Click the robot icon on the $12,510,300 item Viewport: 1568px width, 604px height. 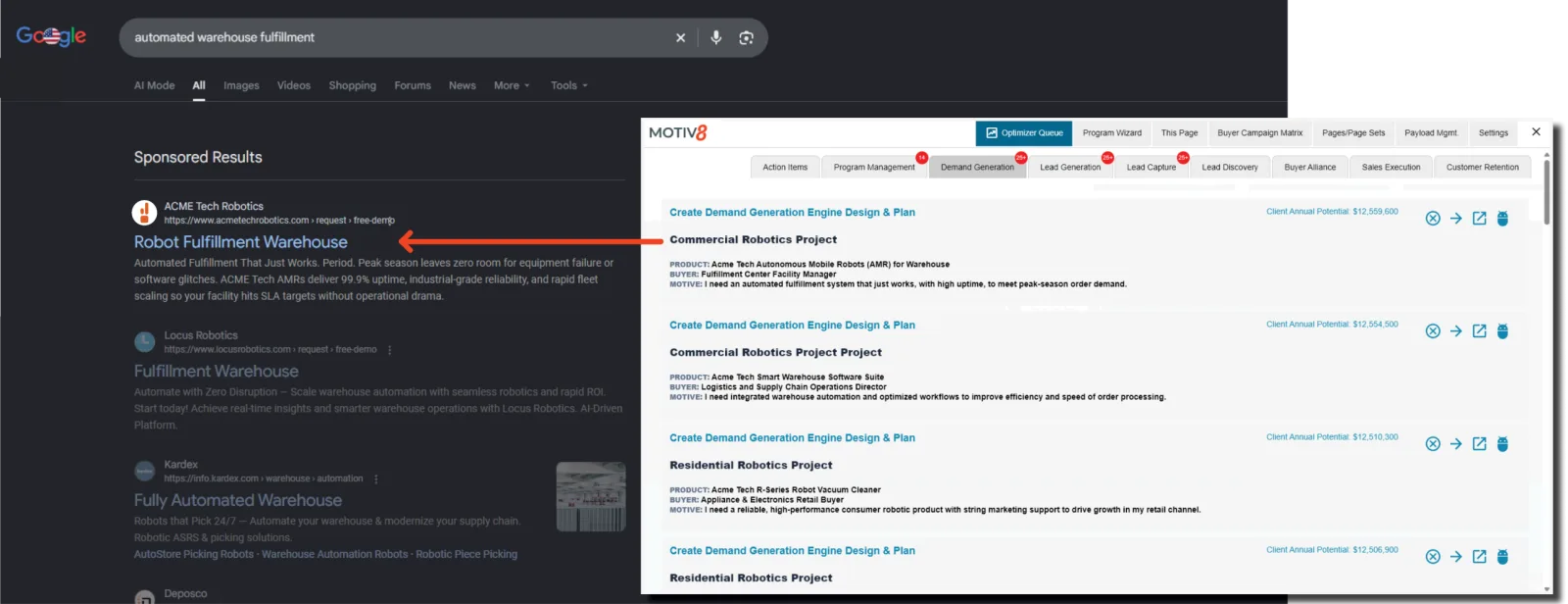point(1502,444)
